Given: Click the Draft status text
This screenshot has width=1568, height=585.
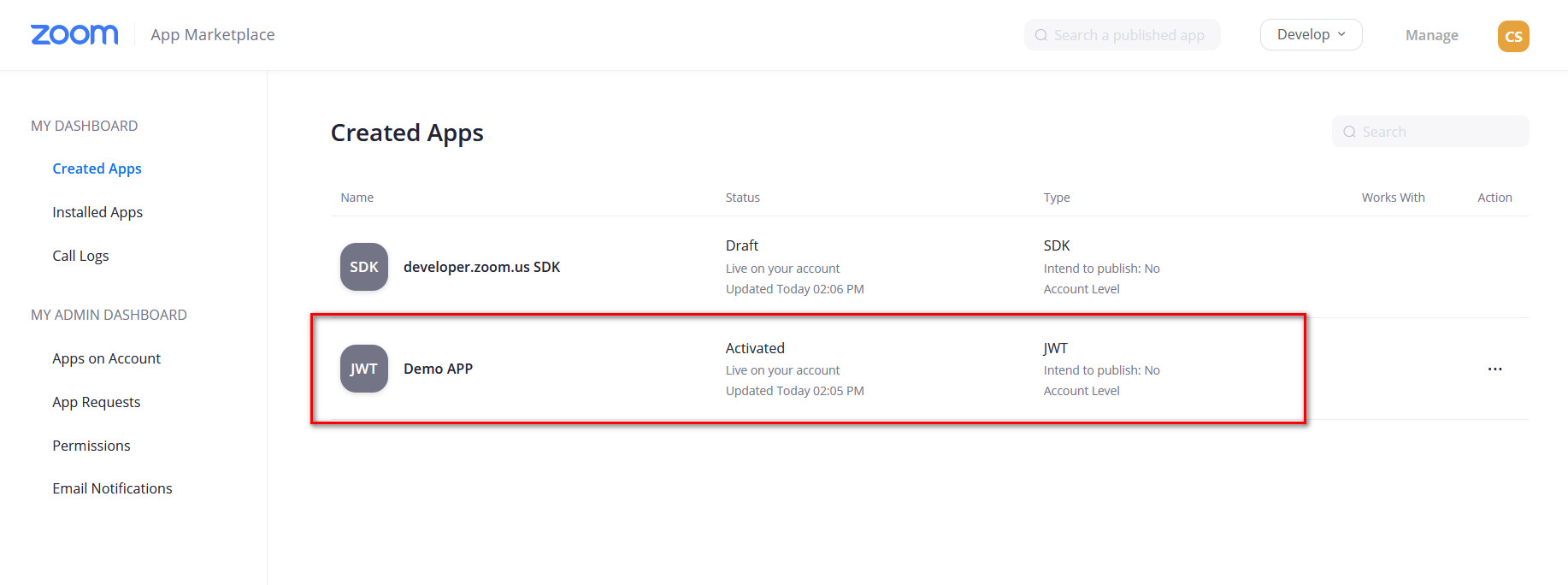Looking at the screenshot, I should tap(741, 245).
